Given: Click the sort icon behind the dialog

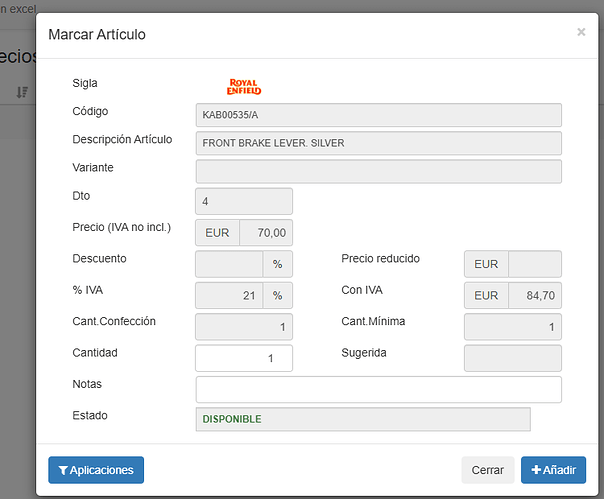Looking at the screenshot, I should (x=22, y=92).
